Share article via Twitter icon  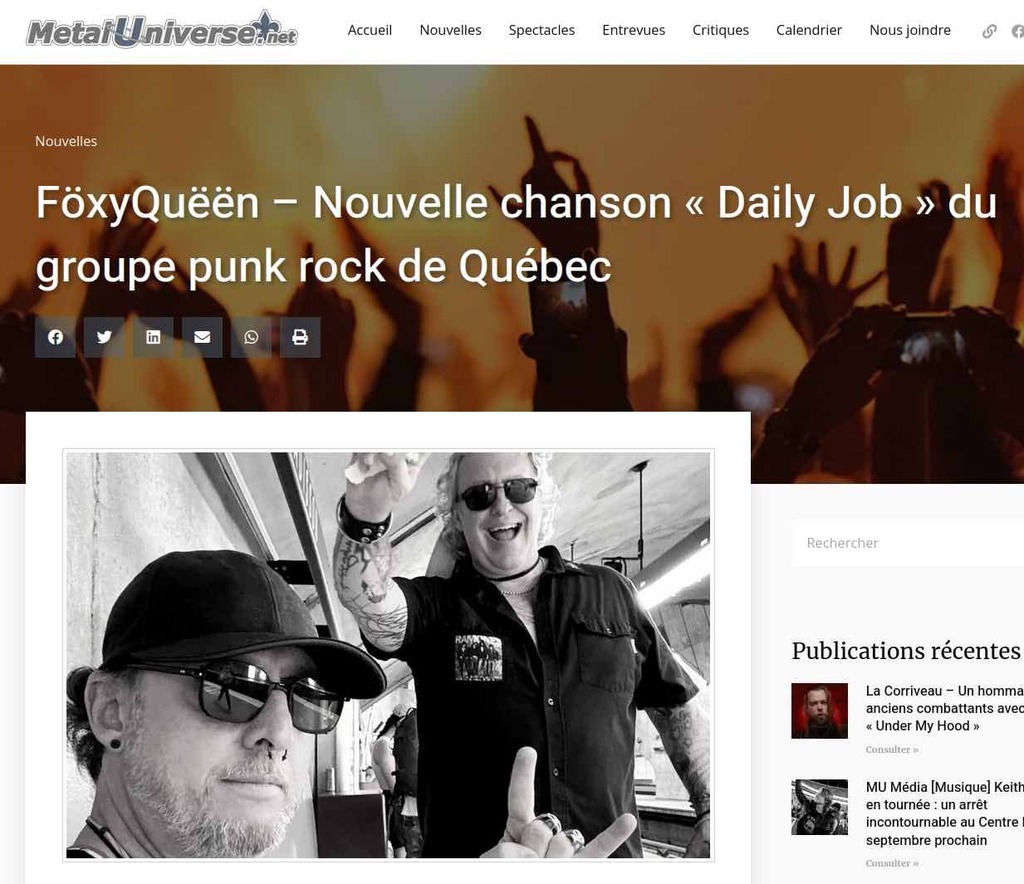[104, 338]
